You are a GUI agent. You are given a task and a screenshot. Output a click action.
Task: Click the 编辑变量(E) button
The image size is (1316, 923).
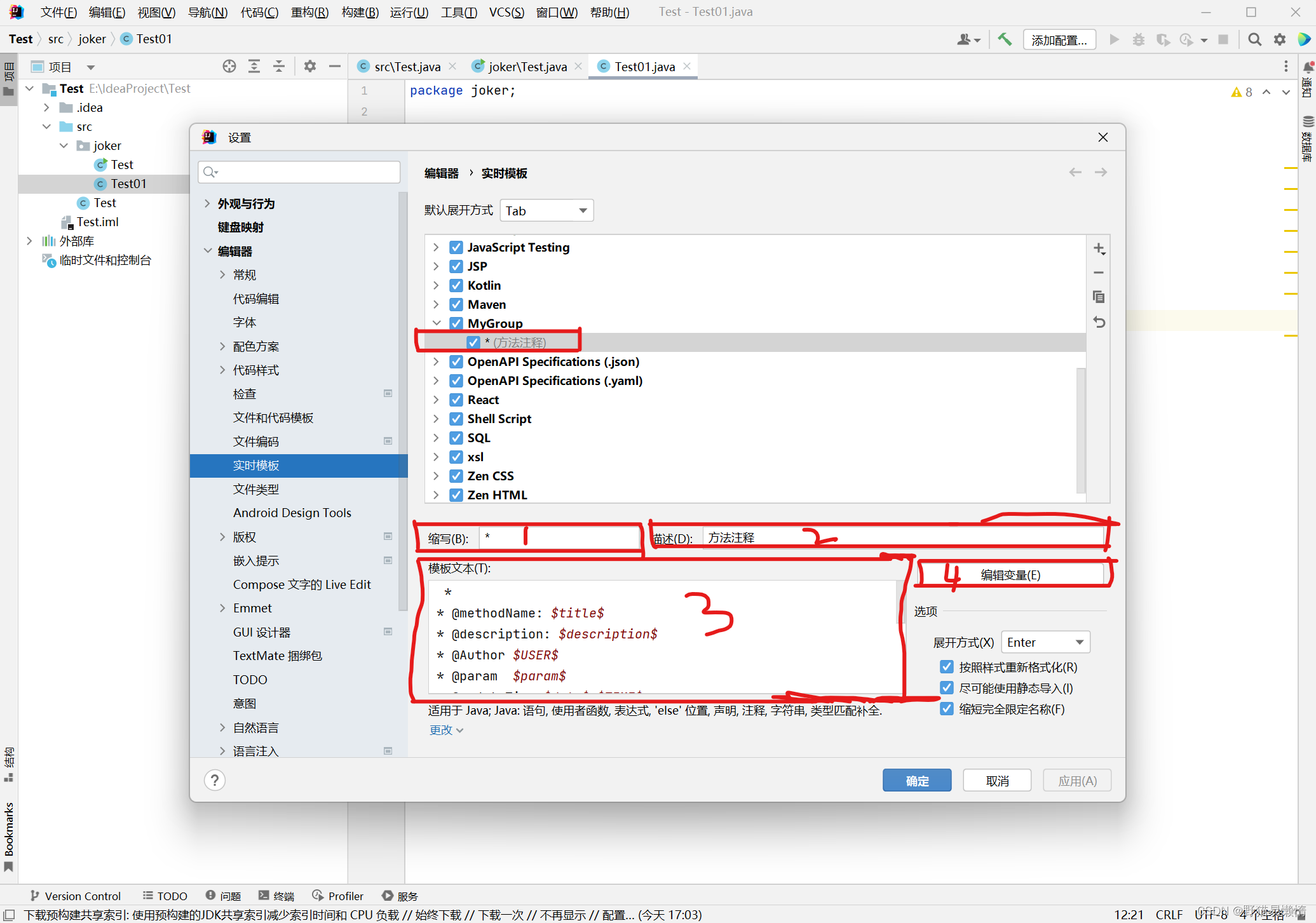[1010, 575]
